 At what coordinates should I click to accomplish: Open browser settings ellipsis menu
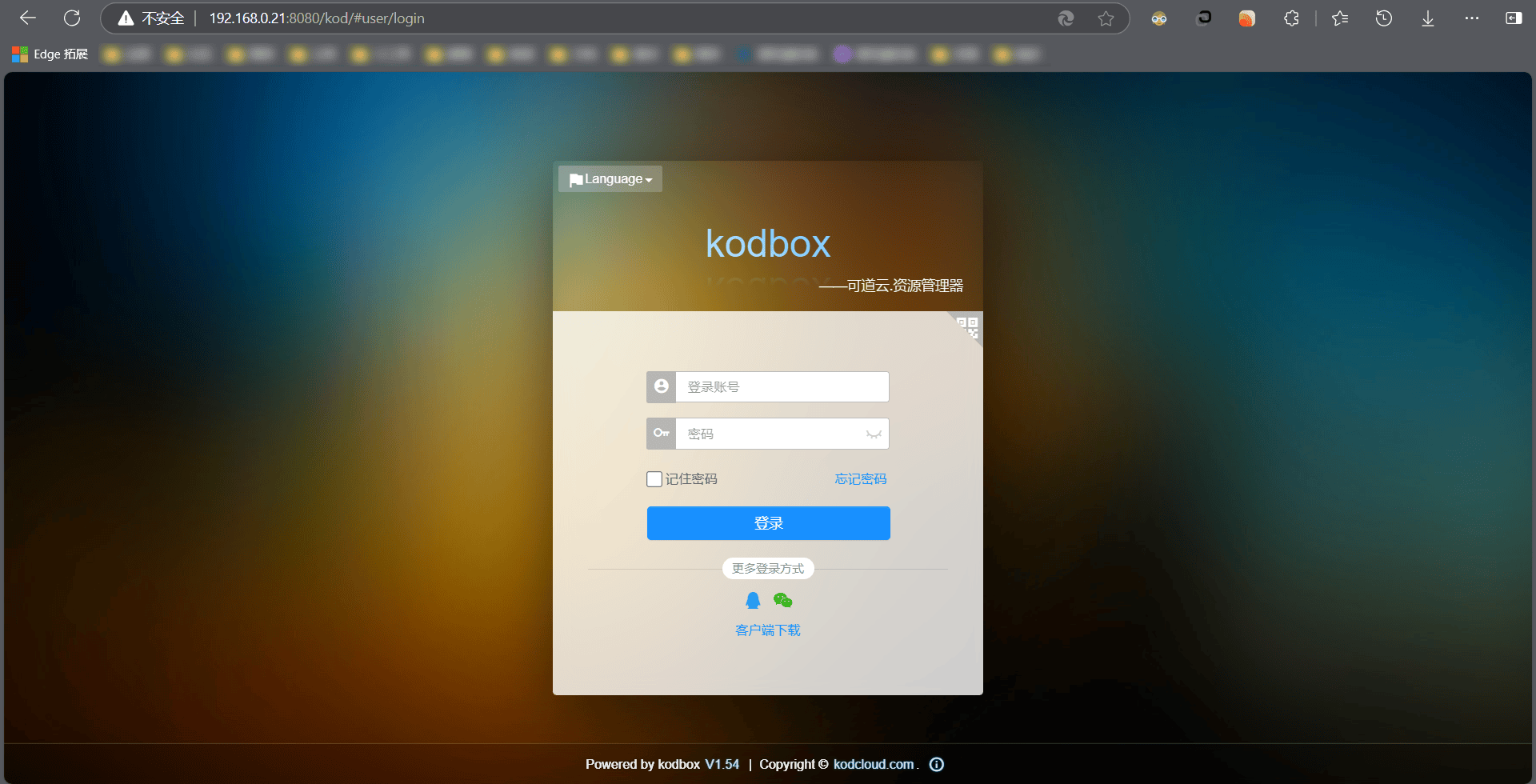coord(1472,18)
